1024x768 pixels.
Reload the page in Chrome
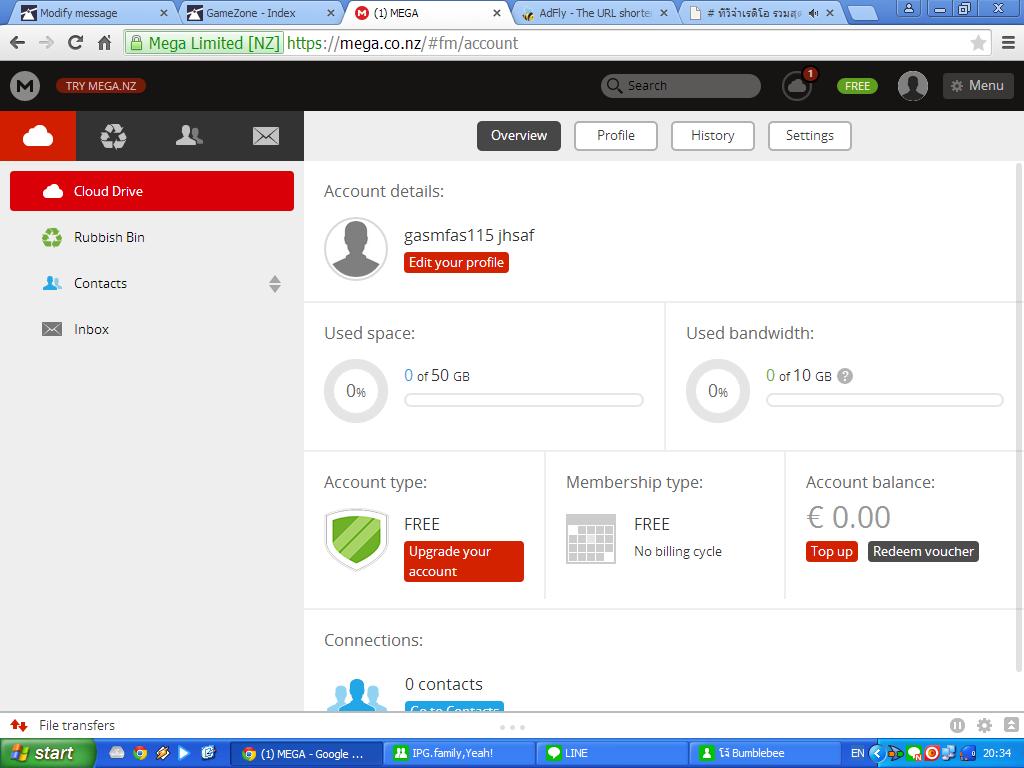pyautogui.click(x=75, y=43)
